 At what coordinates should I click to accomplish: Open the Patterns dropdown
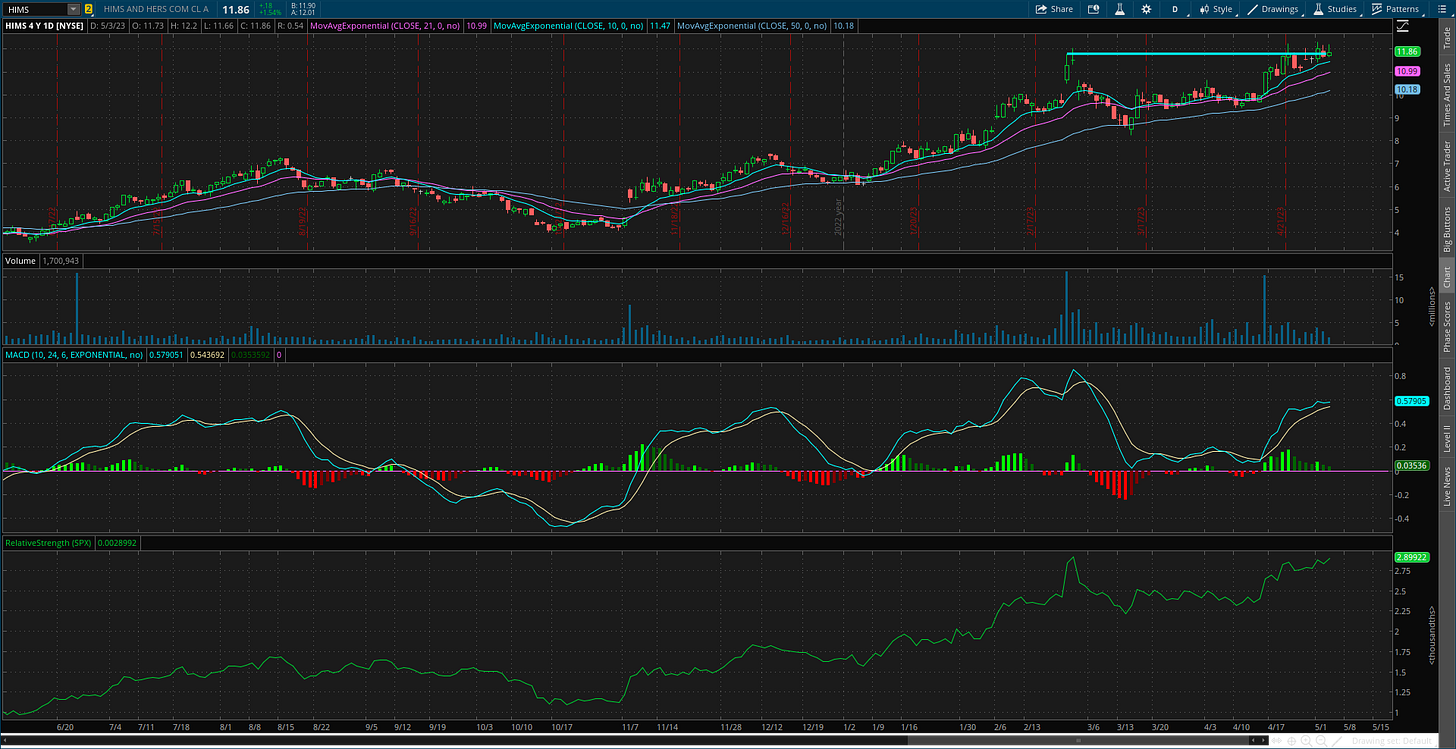(x=1394, y=9)
